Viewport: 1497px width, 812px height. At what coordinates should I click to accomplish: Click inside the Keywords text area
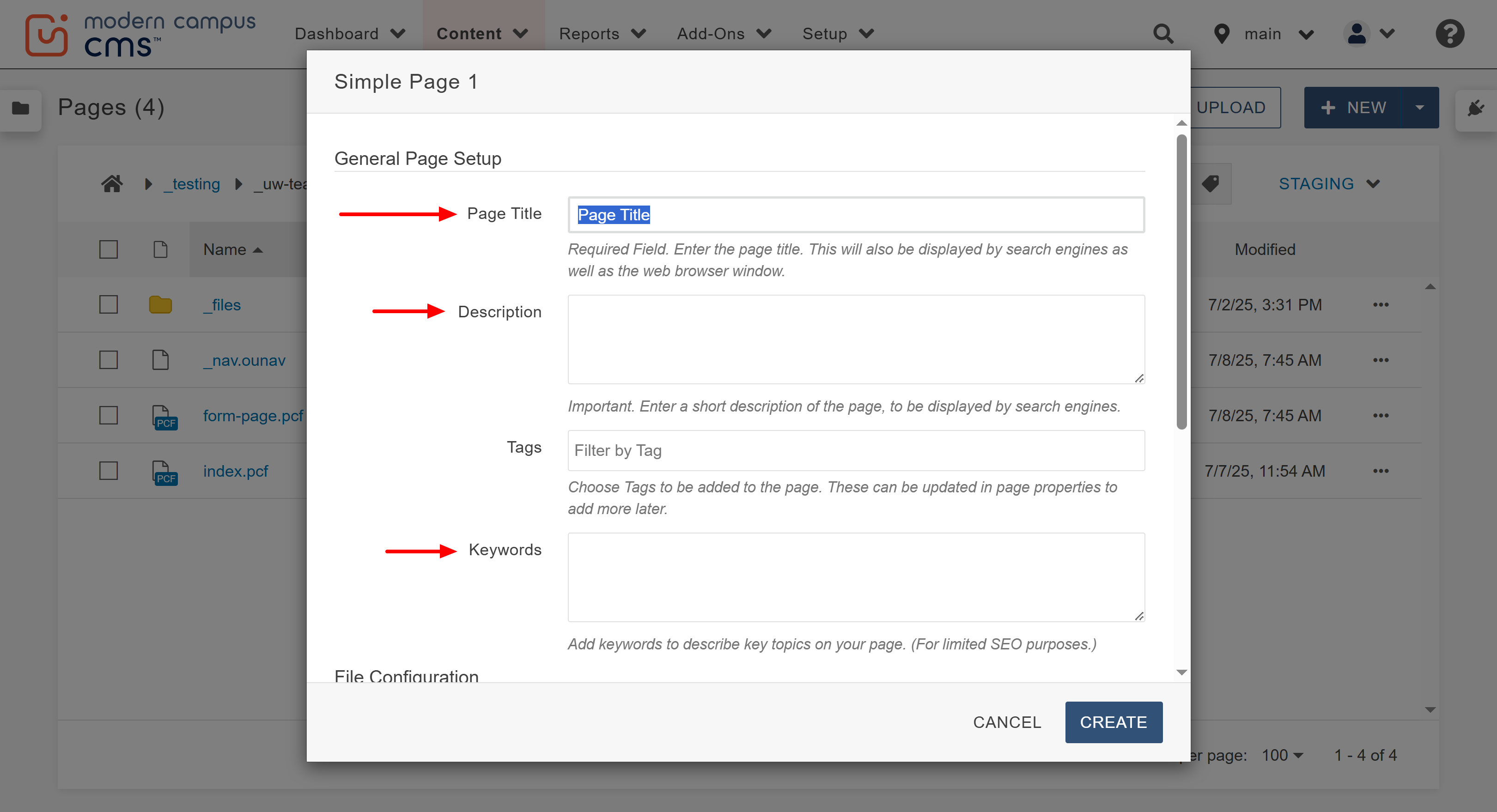pyautogui.click(x=854, y=577)
